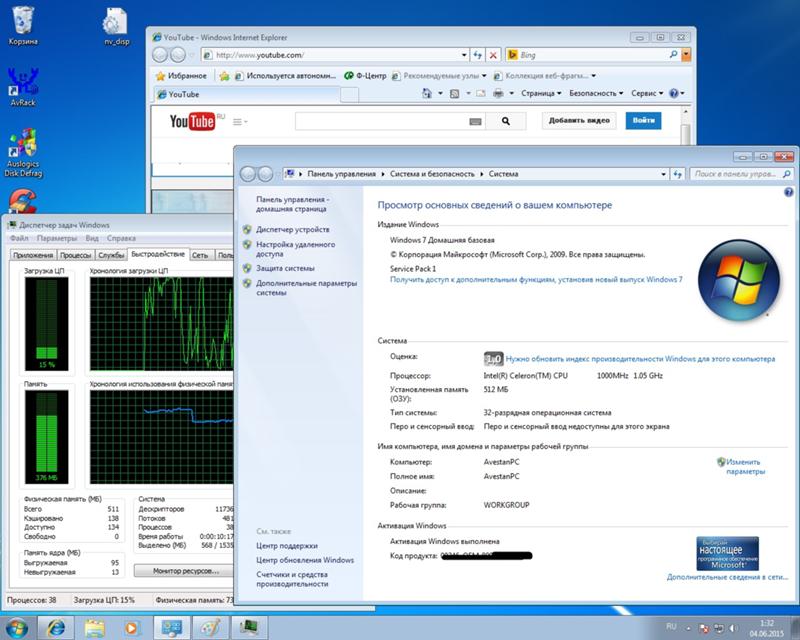Image resolution: width=800 pixels, height=640 pixels.
Task: Launch Auslogics Disk Defrag shortcut
Action: coord(23,153)
